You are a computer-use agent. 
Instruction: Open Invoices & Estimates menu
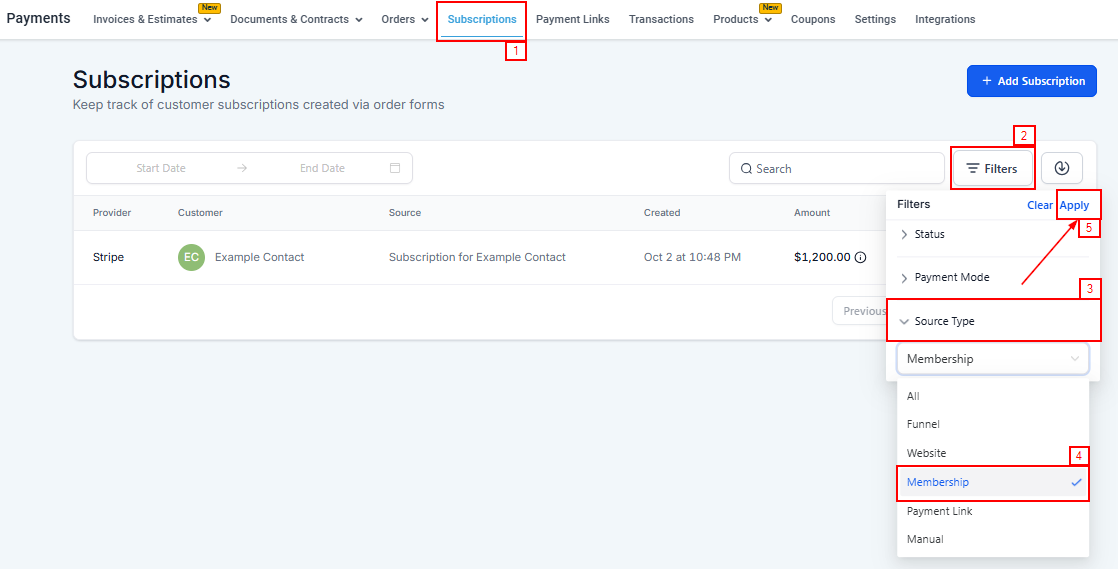coord(152,19)
